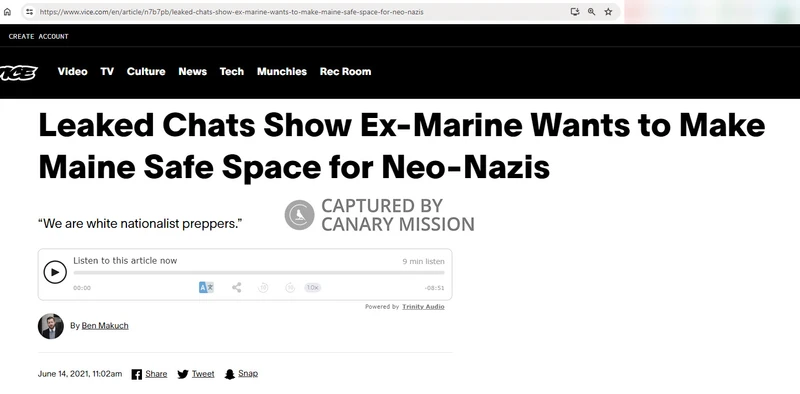Open site information icon in address bar
The image size is (800, 394).
(30, 12)
